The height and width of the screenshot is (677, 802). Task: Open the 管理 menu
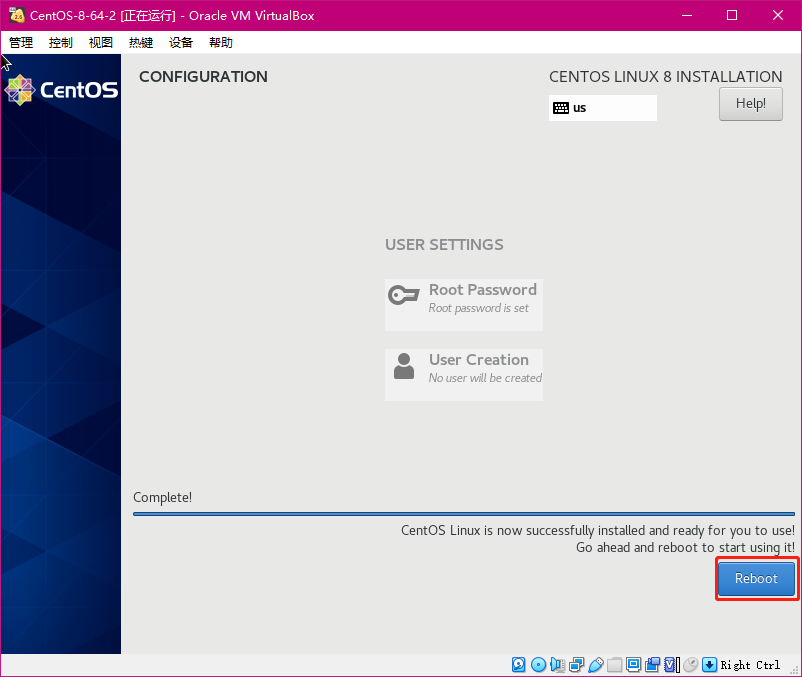21,42
